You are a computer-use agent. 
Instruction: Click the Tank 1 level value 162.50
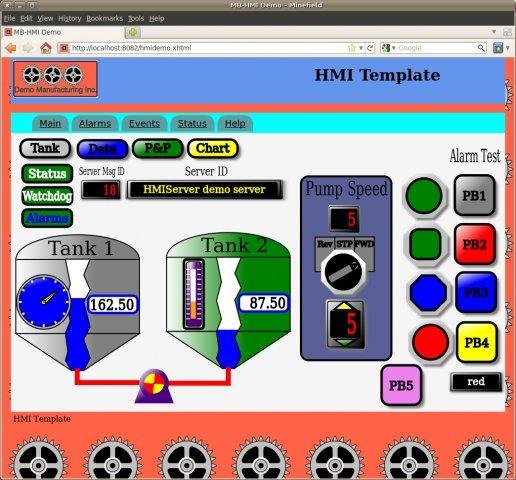112,304
